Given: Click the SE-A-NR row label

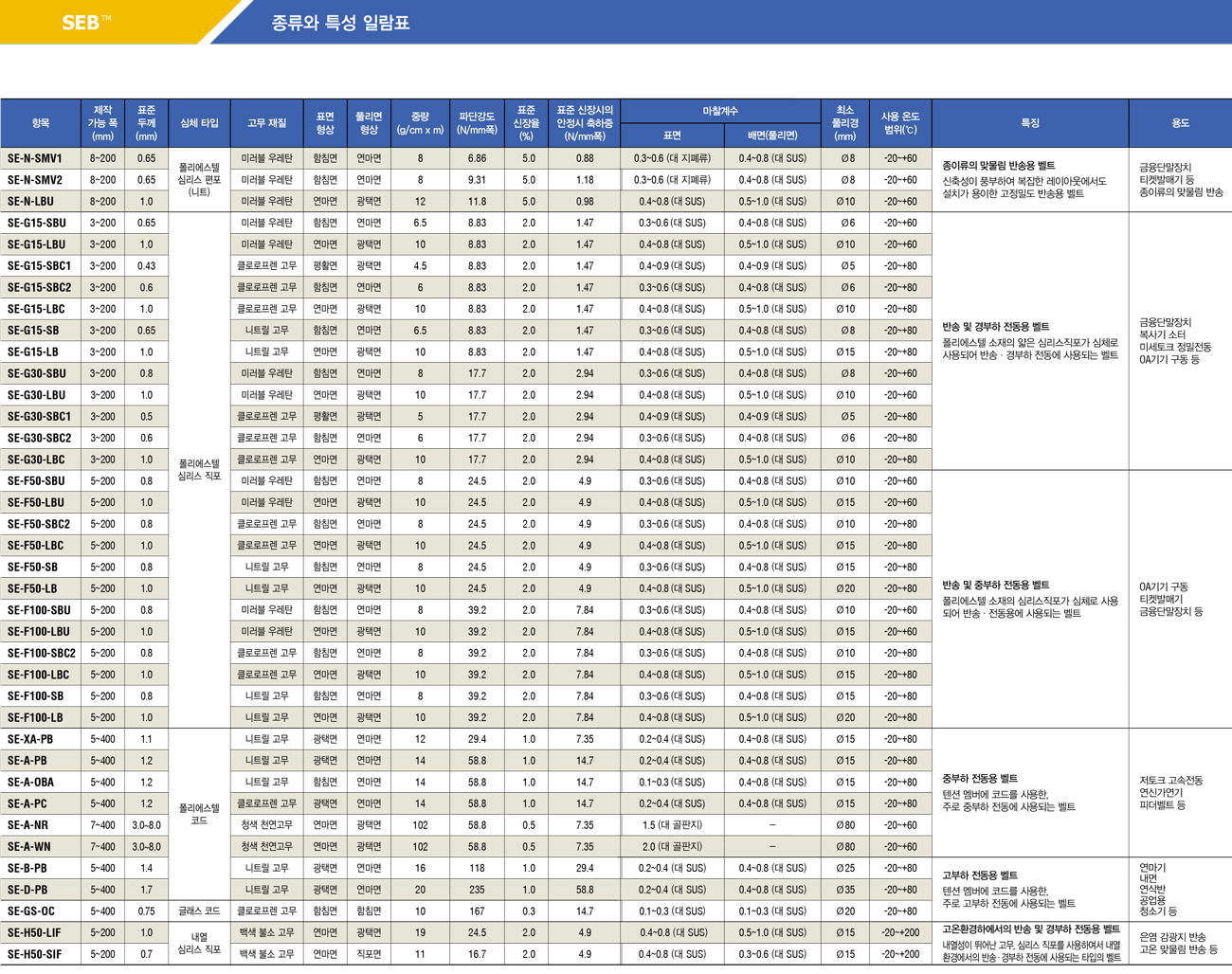Looking at the screenshot, I should tap(28, 825).
